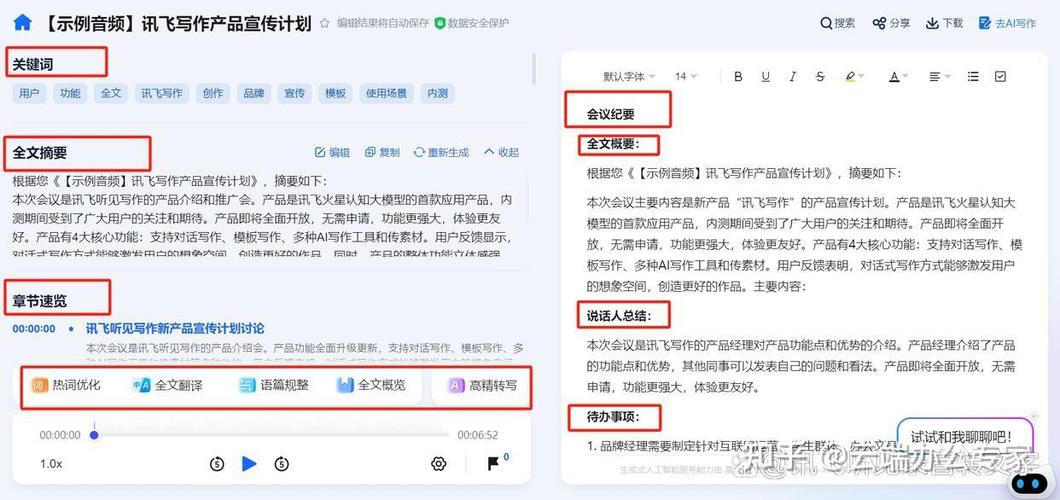Select the 全文 keyword tag
This screenshot has height=500, width=1060.
click(x=111, y=93)
